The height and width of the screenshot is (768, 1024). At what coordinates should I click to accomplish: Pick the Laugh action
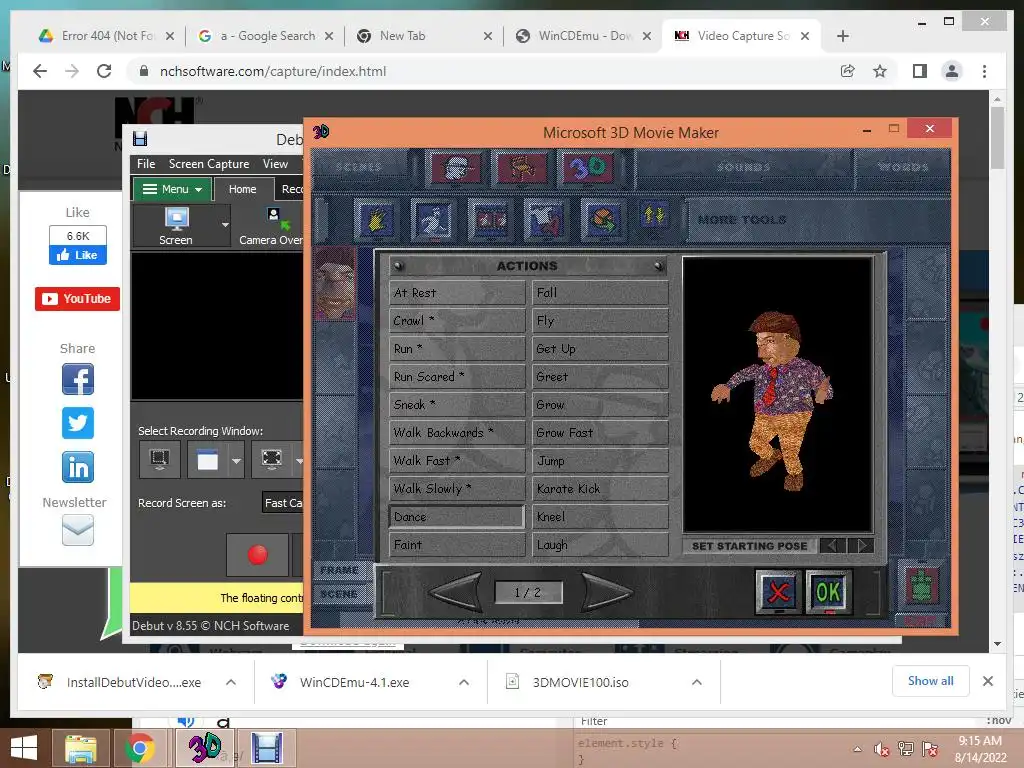point(600,545)
